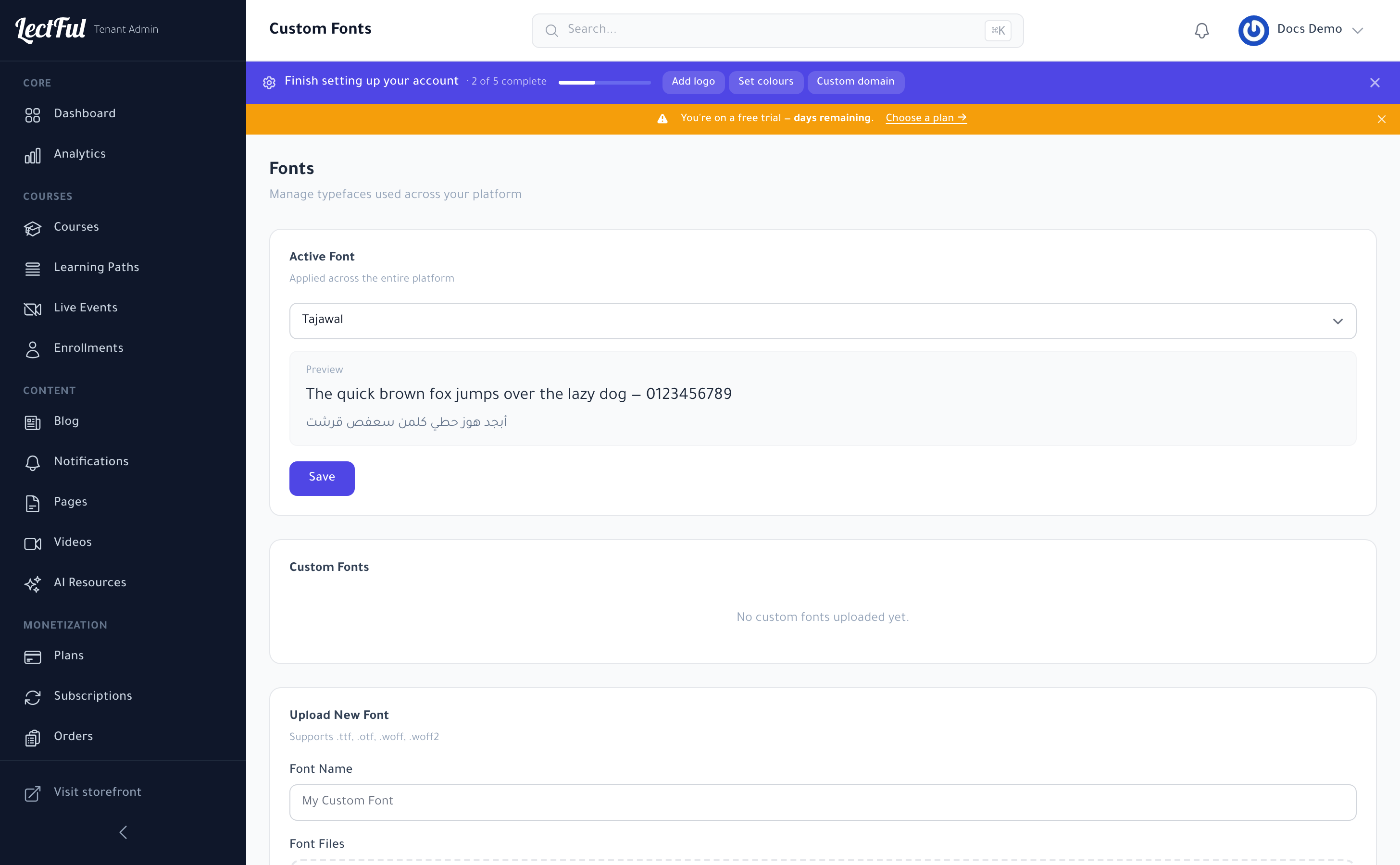Click the Arabic preview sample text
The width and height of the screenshot is (1400, 865).
click(406, 422)
